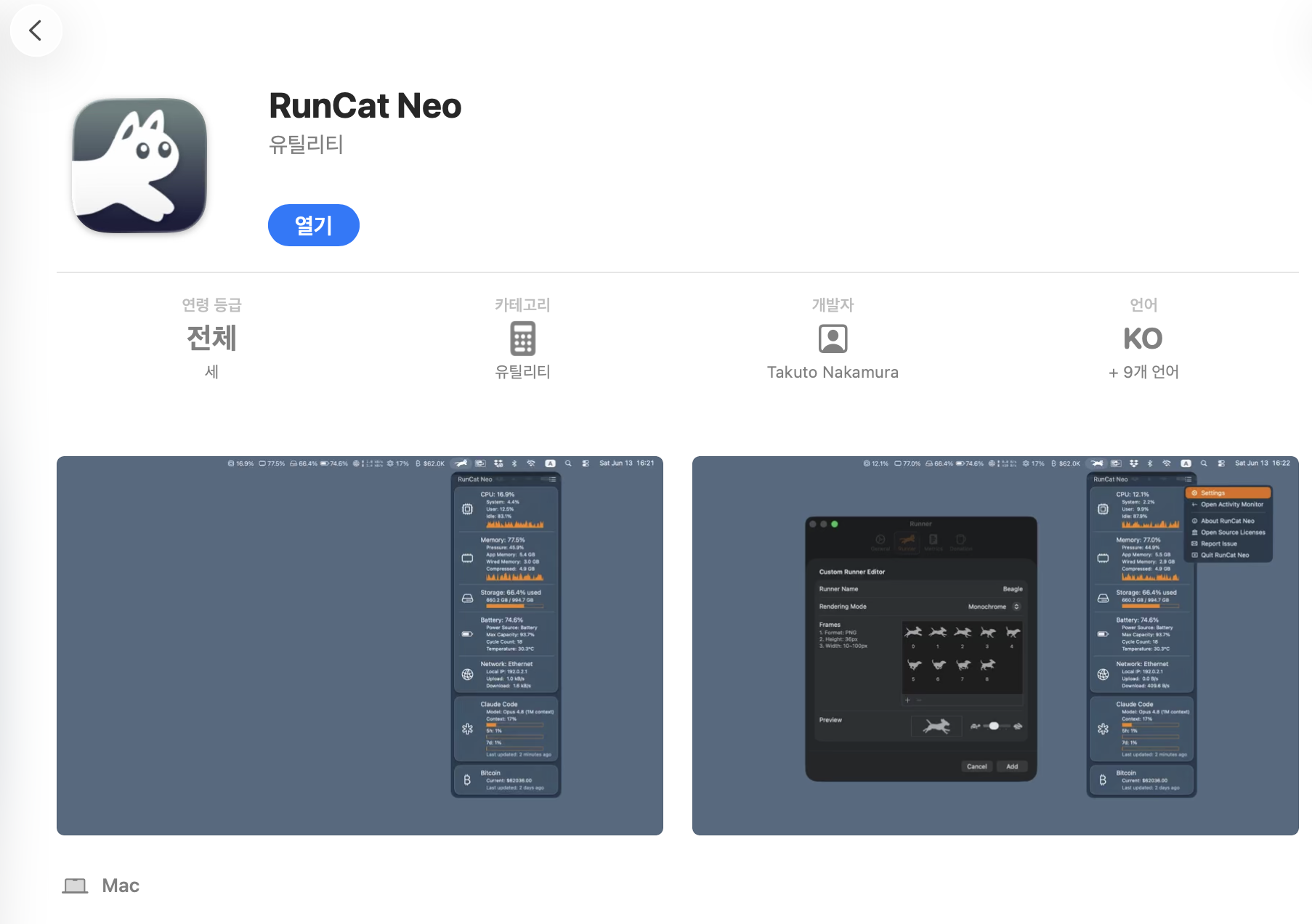The width and height of the screenshot is (1312, 924).
Task: Open developer Takuto Nakamura's page
Action: (x=833, y=372)
